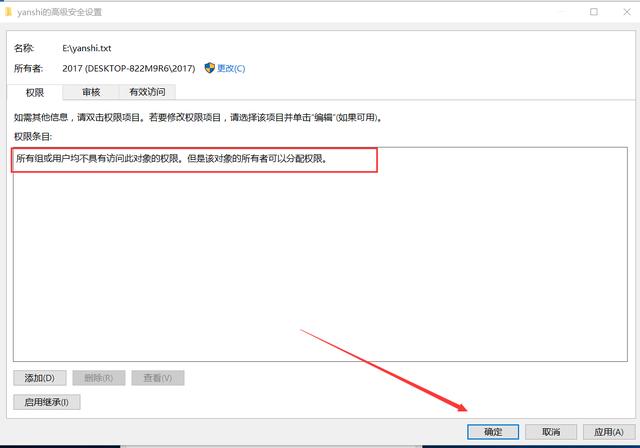Maximize the advanced security settings window
640x448 pixels.
click(594, 12)
